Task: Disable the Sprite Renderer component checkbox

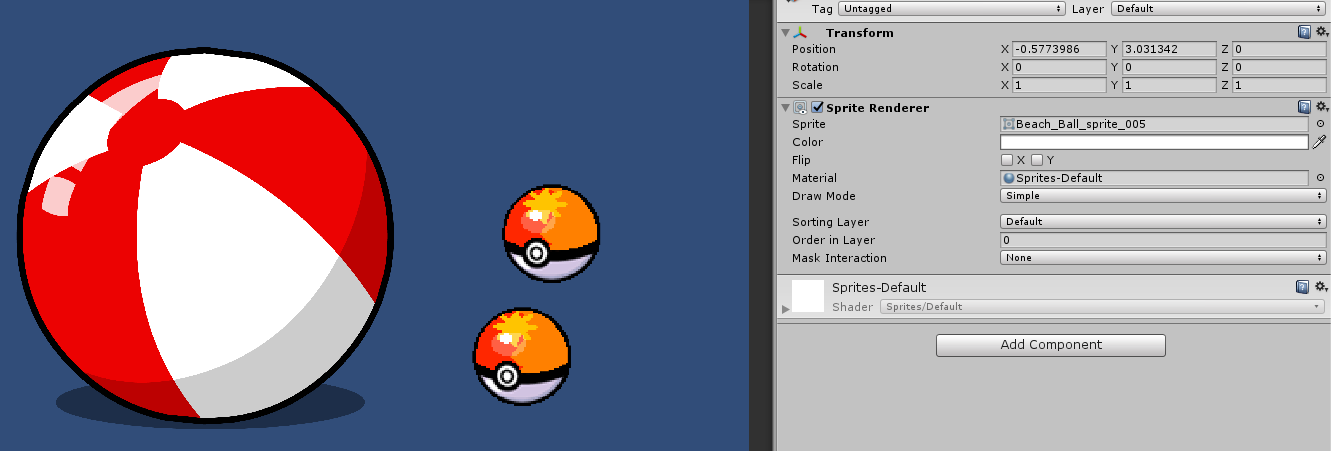Action: point(817,107)
